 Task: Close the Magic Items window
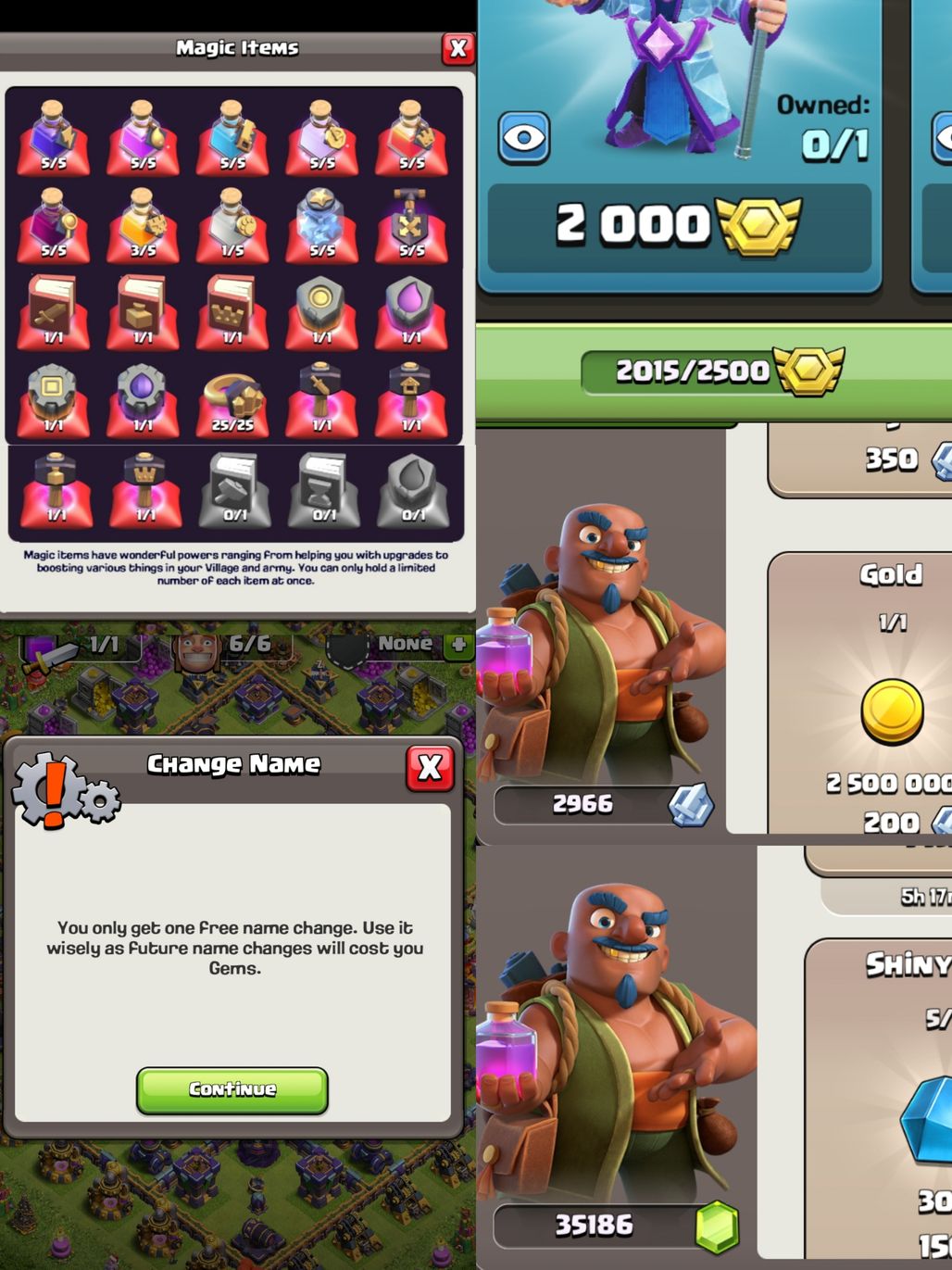[457, 48]
